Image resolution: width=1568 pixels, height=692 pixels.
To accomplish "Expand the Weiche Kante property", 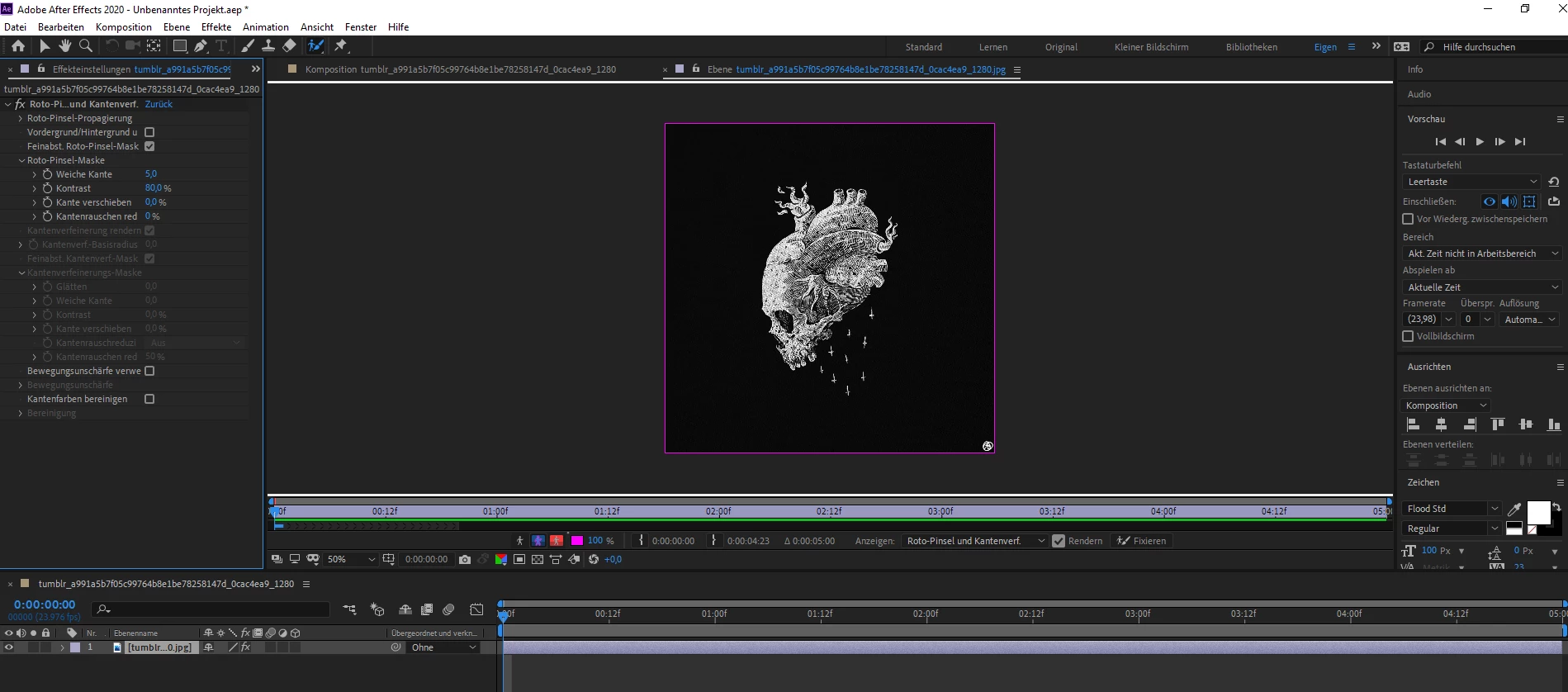I will pos(35,174).
